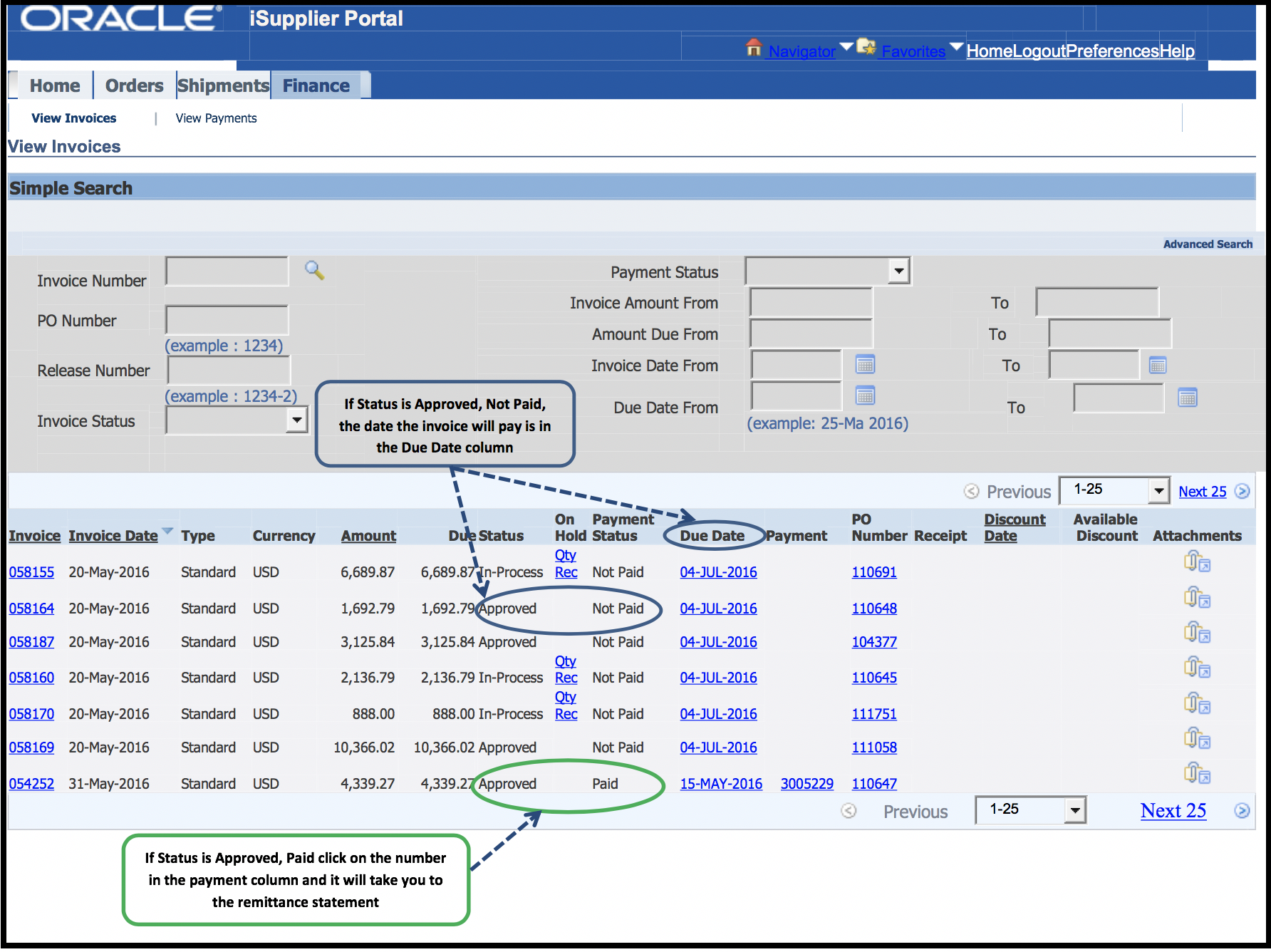This screenshot has height=952, width=1271.
Task: Focus the Due Date From input field
Action: click(797, 395)
